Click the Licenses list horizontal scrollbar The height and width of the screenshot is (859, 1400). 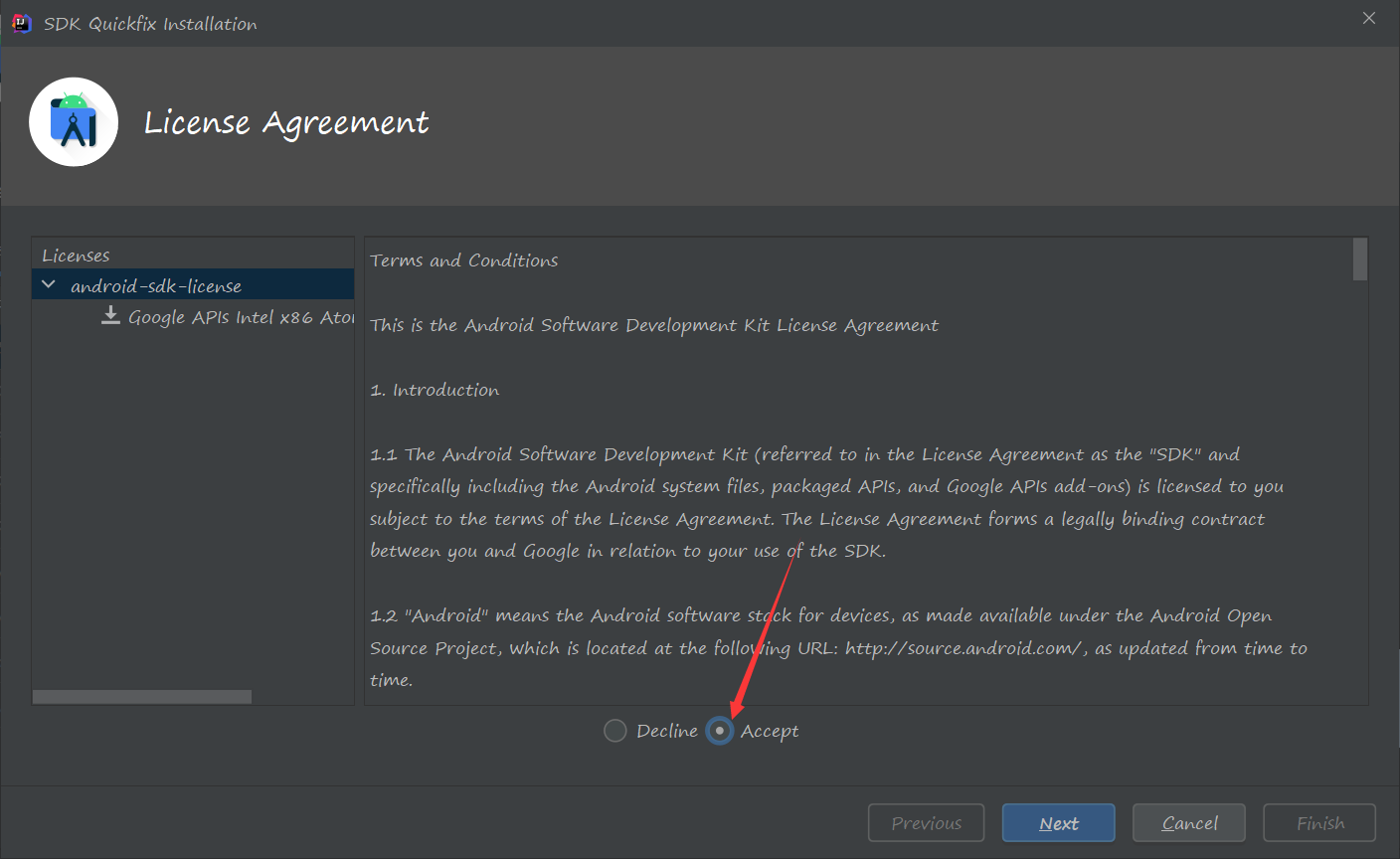(x=142, y=697)
